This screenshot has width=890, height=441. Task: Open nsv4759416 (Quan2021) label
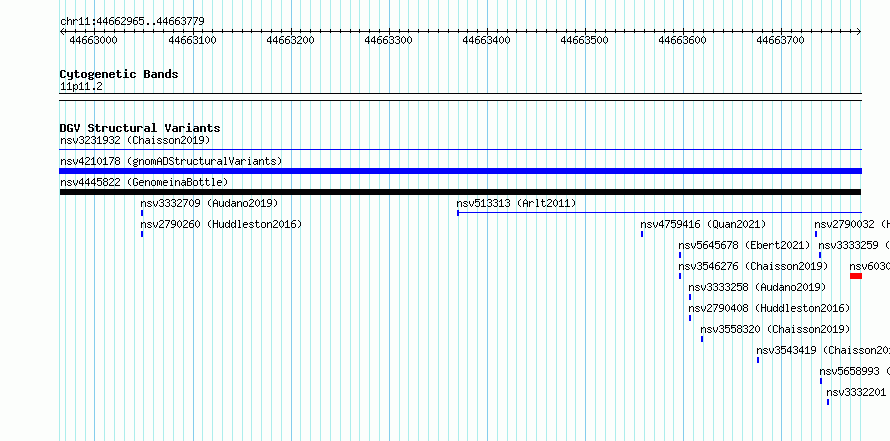tap(703, 224)
